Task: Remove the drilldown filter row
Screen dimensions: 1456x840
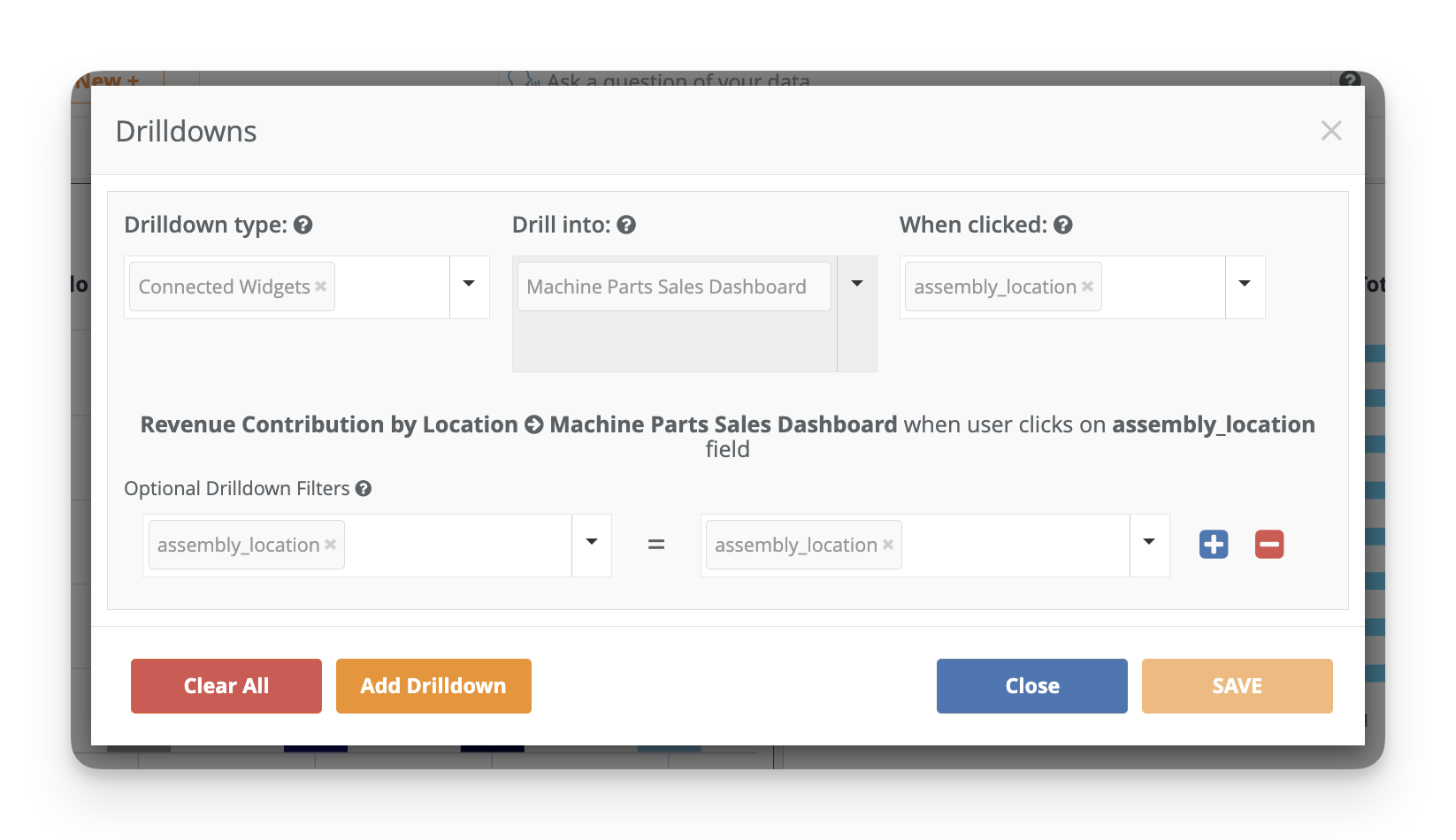Action: [x=1269, y=545]
